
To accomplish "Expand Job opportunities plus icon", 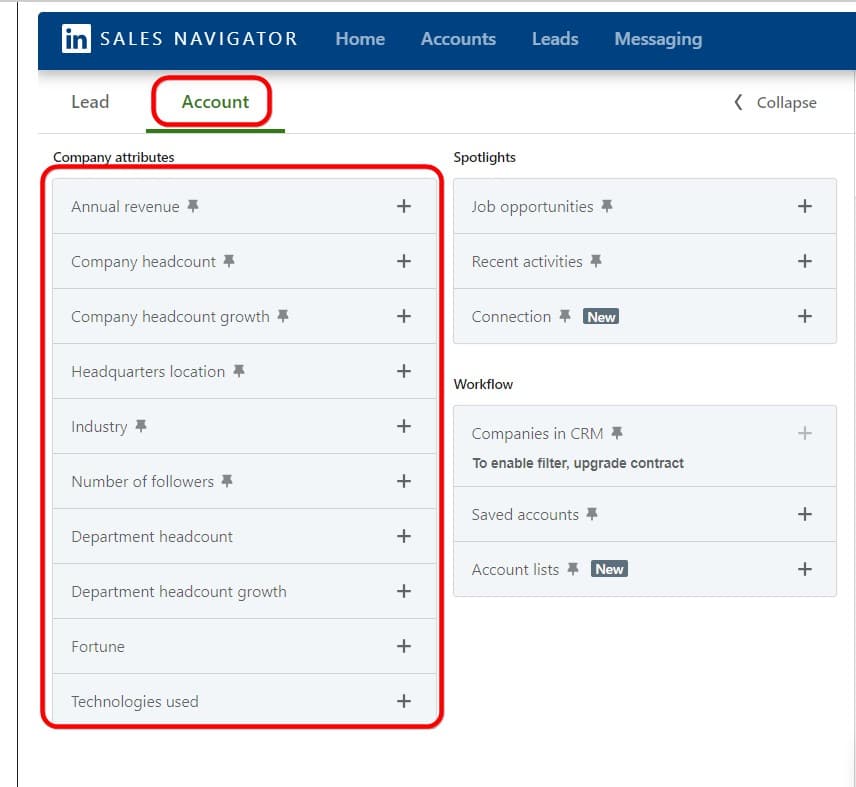I will 804,206.
